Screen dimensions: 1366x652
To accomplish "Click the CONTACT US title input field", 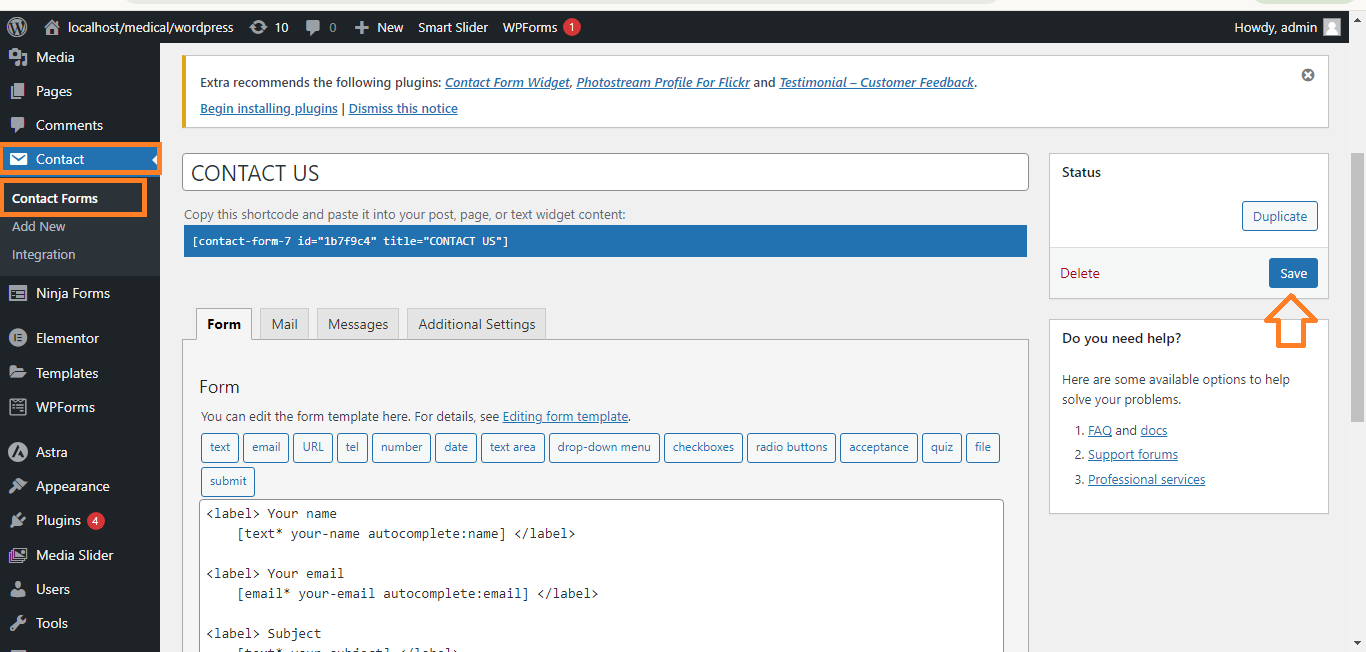I will [605, 172].
